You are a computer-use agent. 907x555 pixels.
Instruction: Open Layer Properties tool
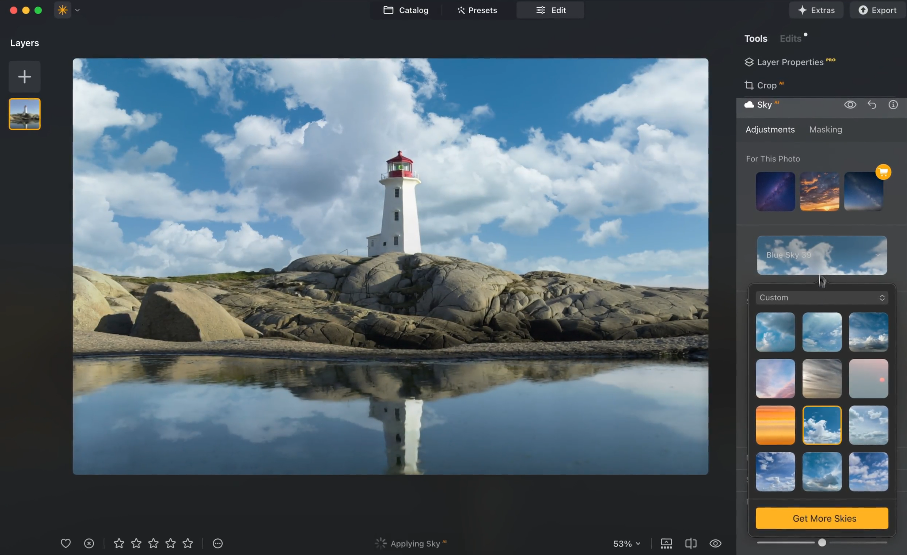pos(789,62)
